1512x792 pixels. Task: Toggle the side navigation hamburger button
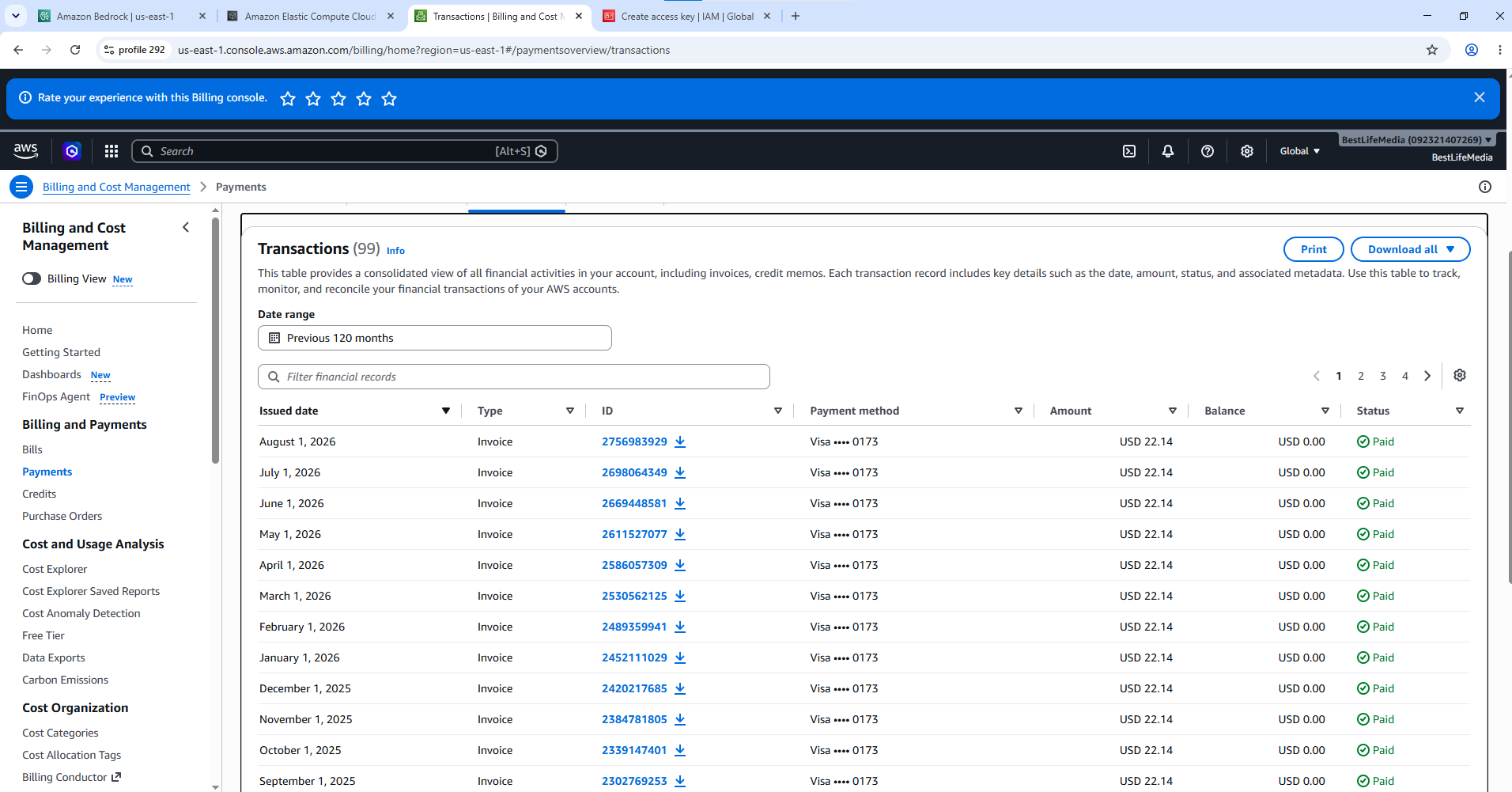(21, 187)
